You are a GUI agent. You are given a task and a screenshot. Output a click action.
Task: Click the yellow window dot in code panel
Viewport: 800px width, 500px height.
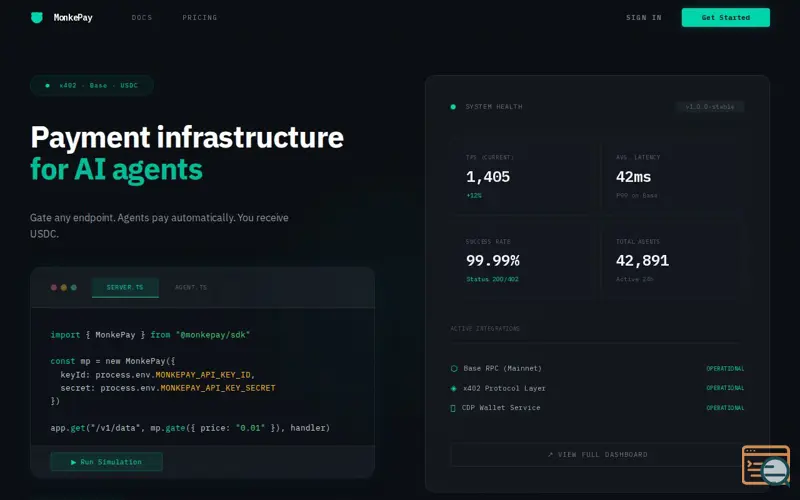64,287
